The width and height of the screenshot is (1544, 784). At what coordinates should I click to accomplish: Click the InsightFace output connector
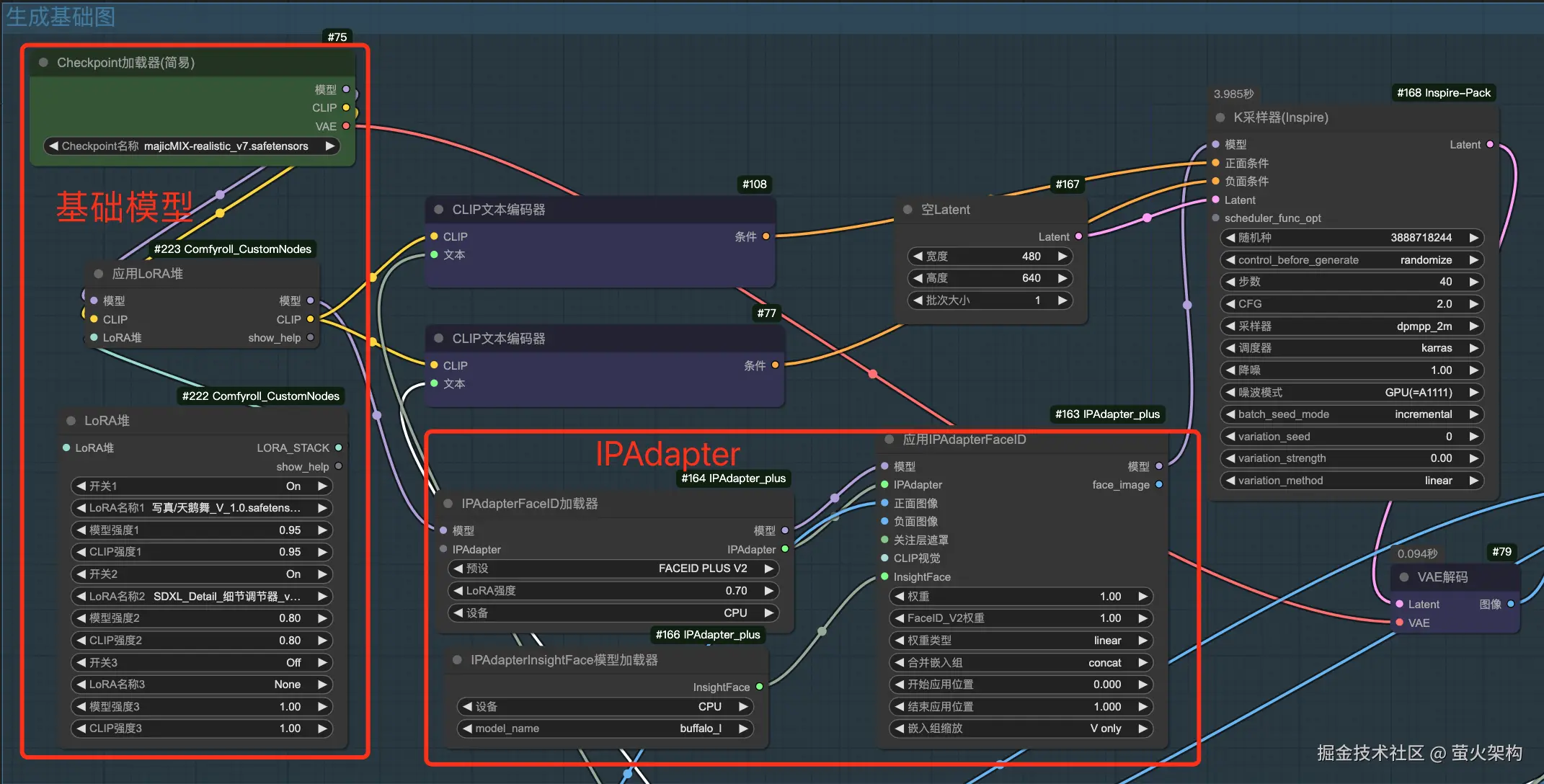coord(759,687)
